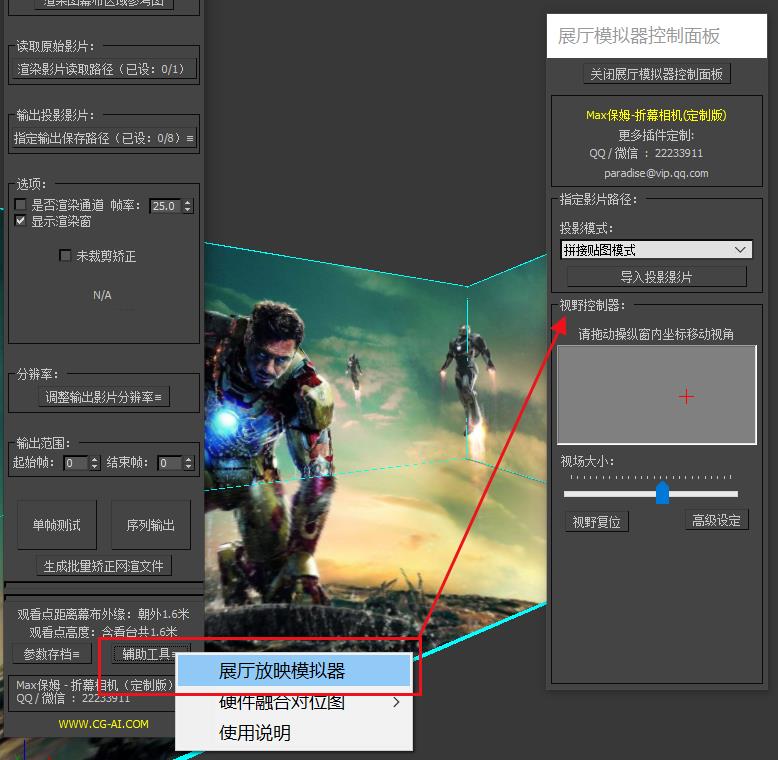Click the 起始帧 input field

75,463
